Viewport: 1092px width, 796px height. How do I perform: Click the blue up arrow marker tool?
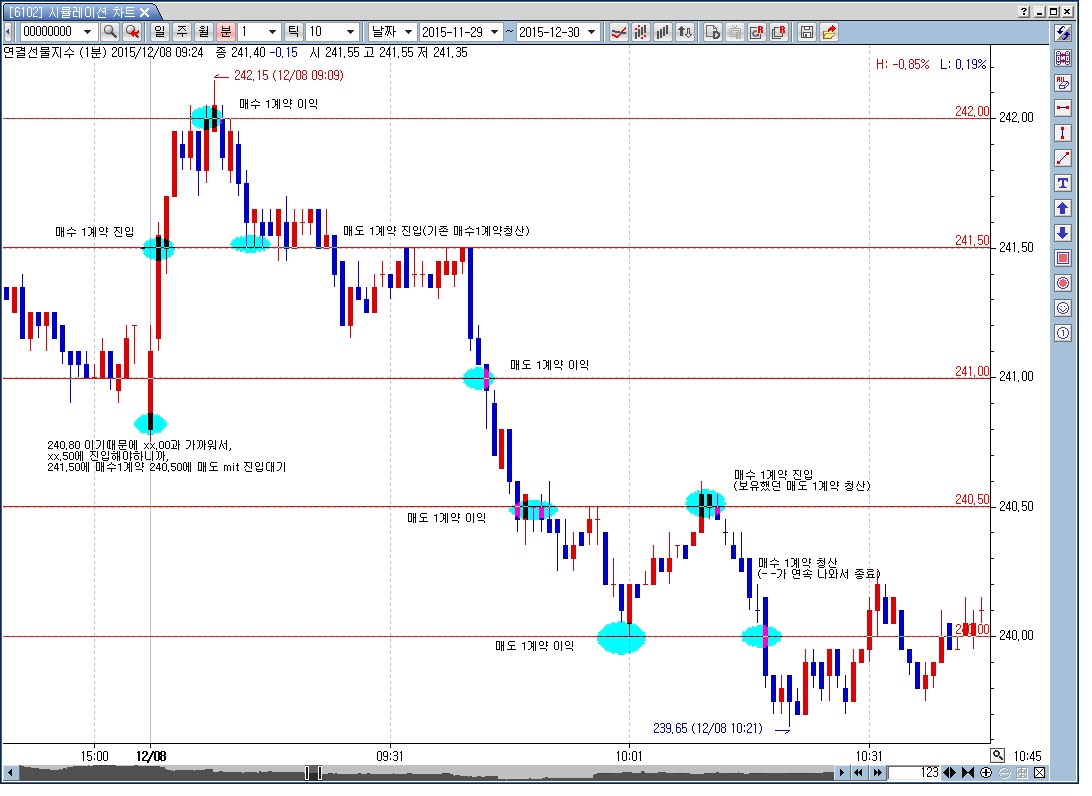(1063, 208)
